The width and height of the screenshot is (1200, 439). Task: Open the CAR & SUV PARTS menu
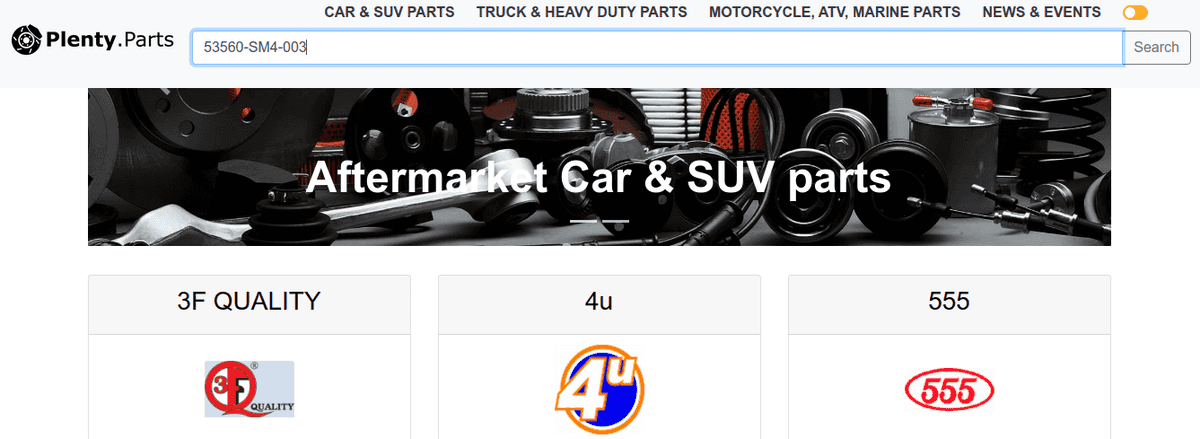point(389,12)
